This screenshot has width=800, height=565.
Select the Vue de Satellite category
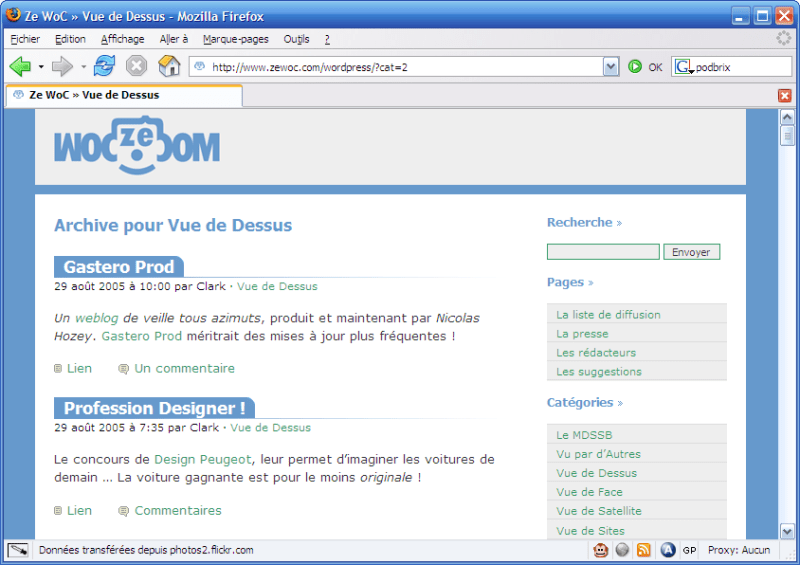(x=598, y=511)
